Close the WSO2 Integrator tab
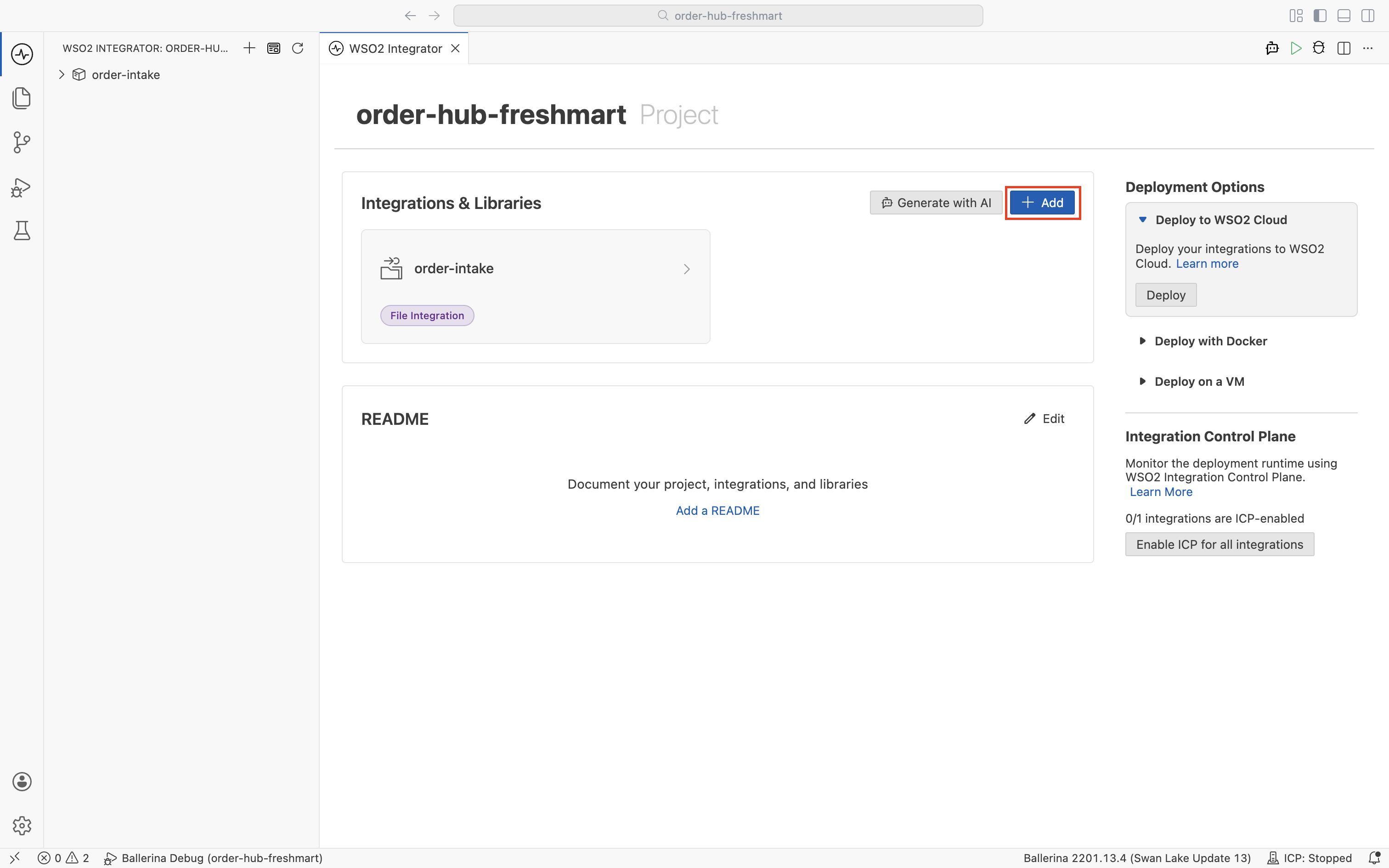 pyautogui.click(x=455, y=48)
